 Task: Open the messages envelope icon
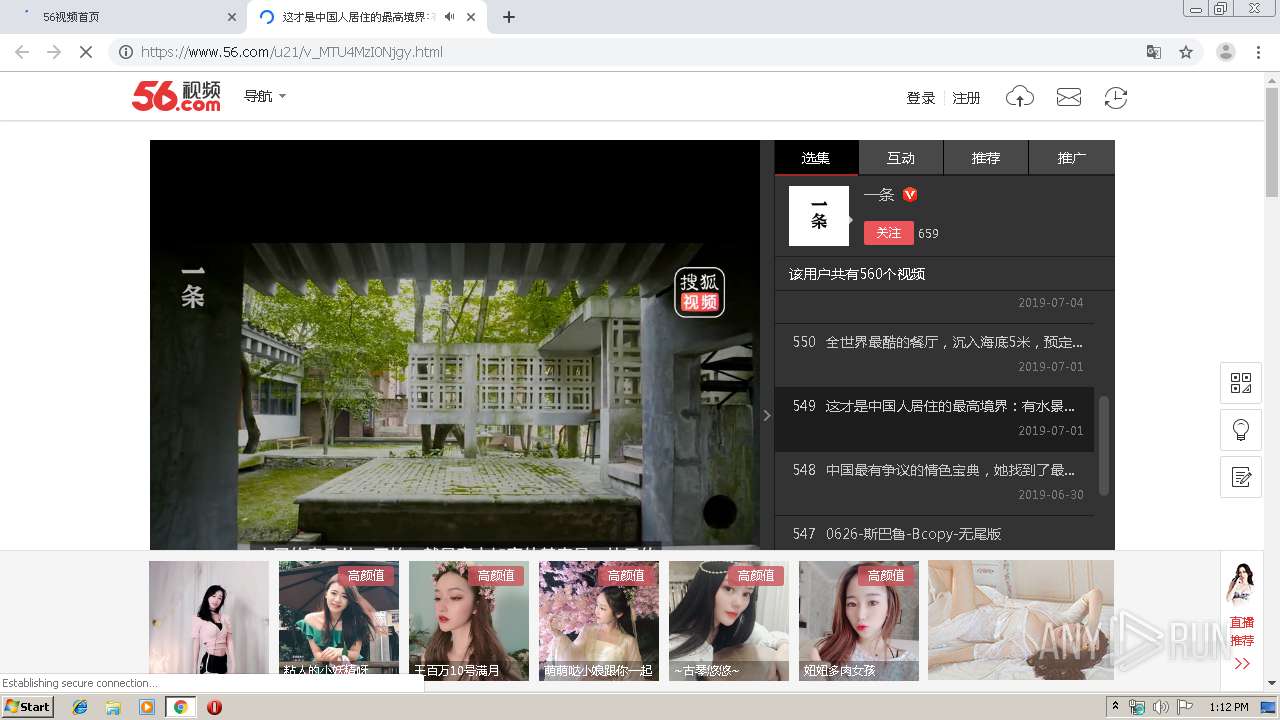pyautogui.click(x=1069, y=97)
